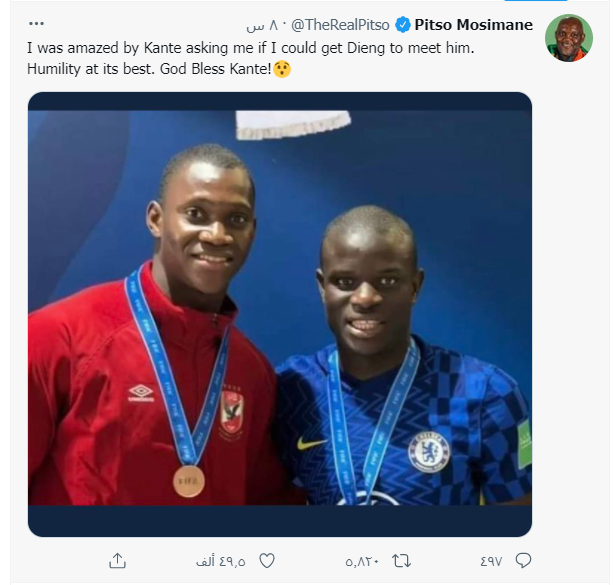Open the @TheRealPitso handle link
Image resolution: width=614 pixels, height=585 pixels.
(x=342, y=24)
